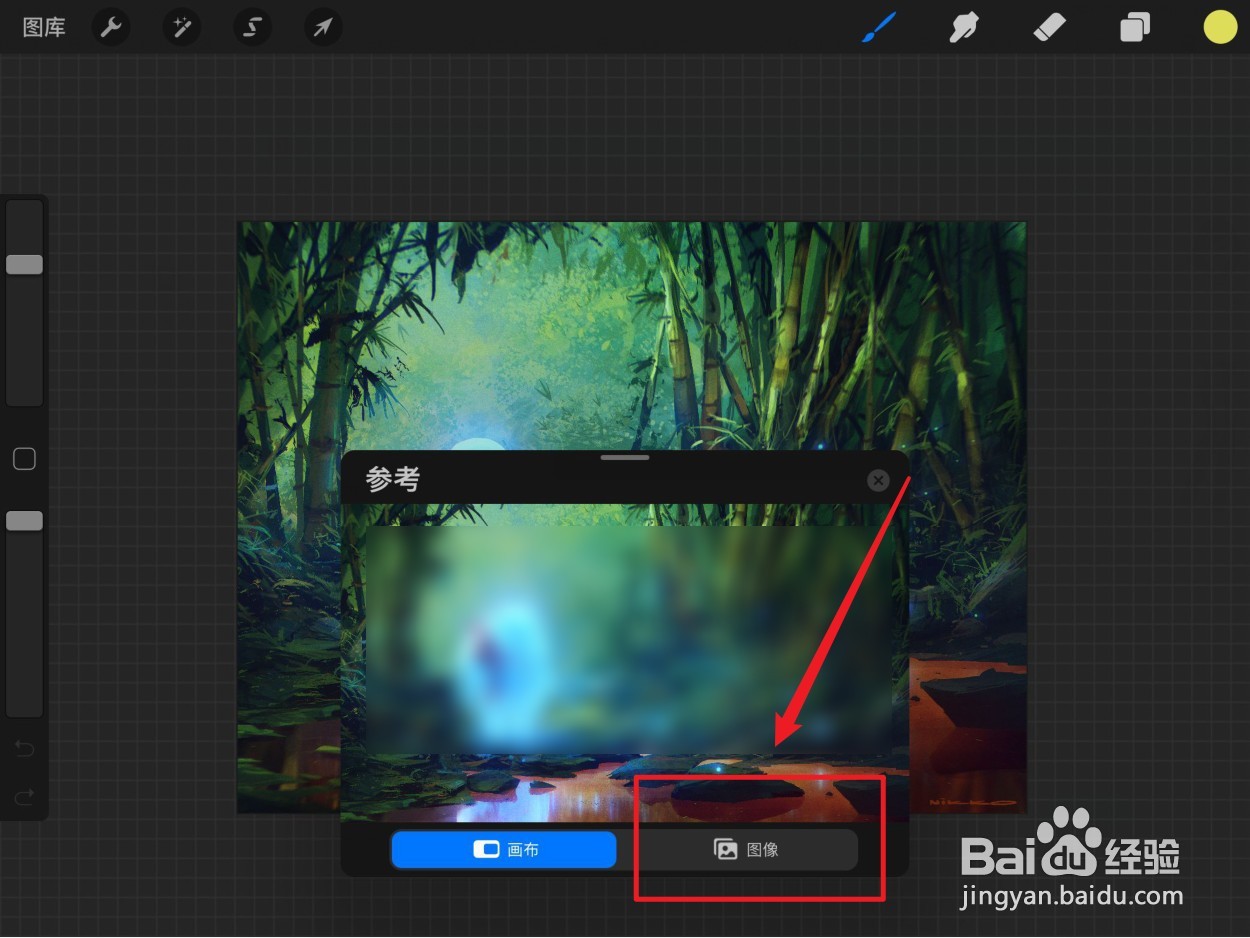Click the 参考 panel title
1250x938 pixels.
coord(392,480)
